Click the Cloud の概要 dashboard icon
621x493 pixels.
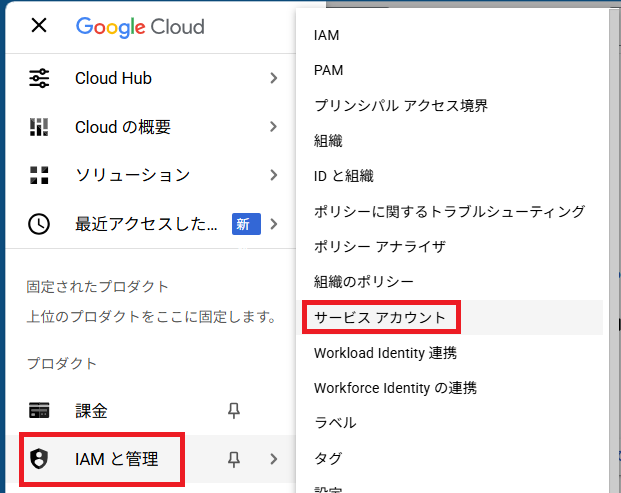click(x=39, y=127)
